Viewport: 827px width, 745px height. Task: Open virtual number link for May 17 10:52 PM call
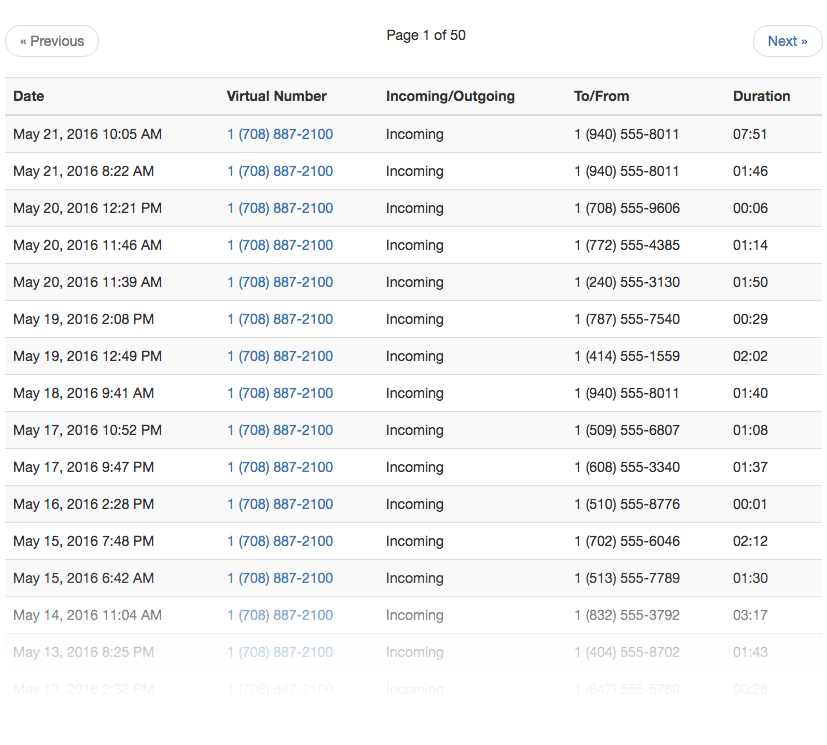[x=280, y=430]
